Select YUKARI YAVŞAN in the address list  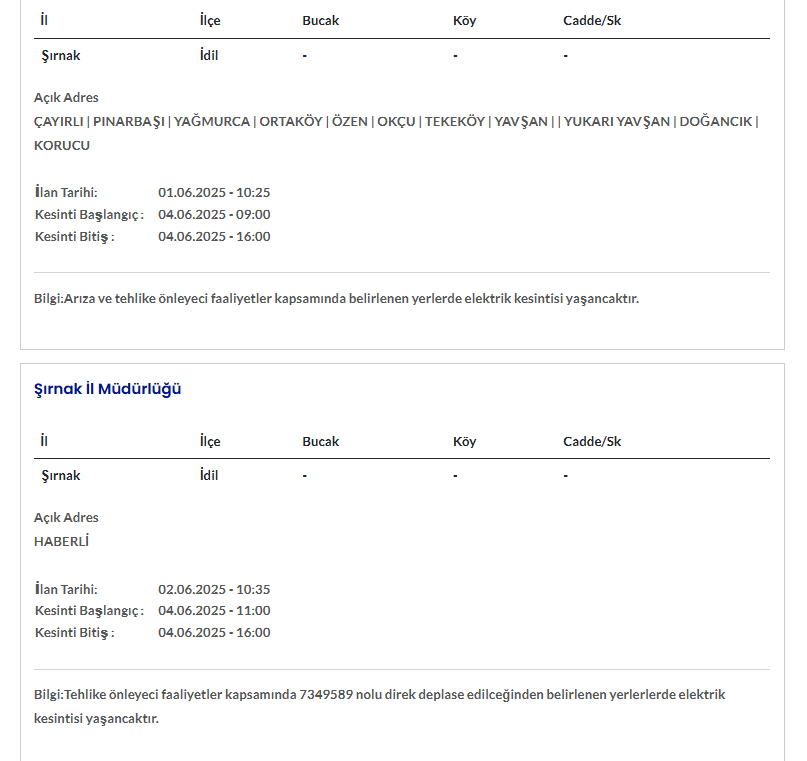point(617,122)
